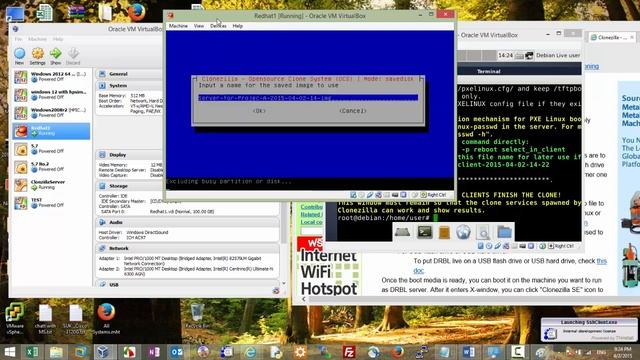The width and height of the screenshot is (640, 360).
Task: Click Right Ctrl indicator in Debian VM status bar
Action: 560,246
